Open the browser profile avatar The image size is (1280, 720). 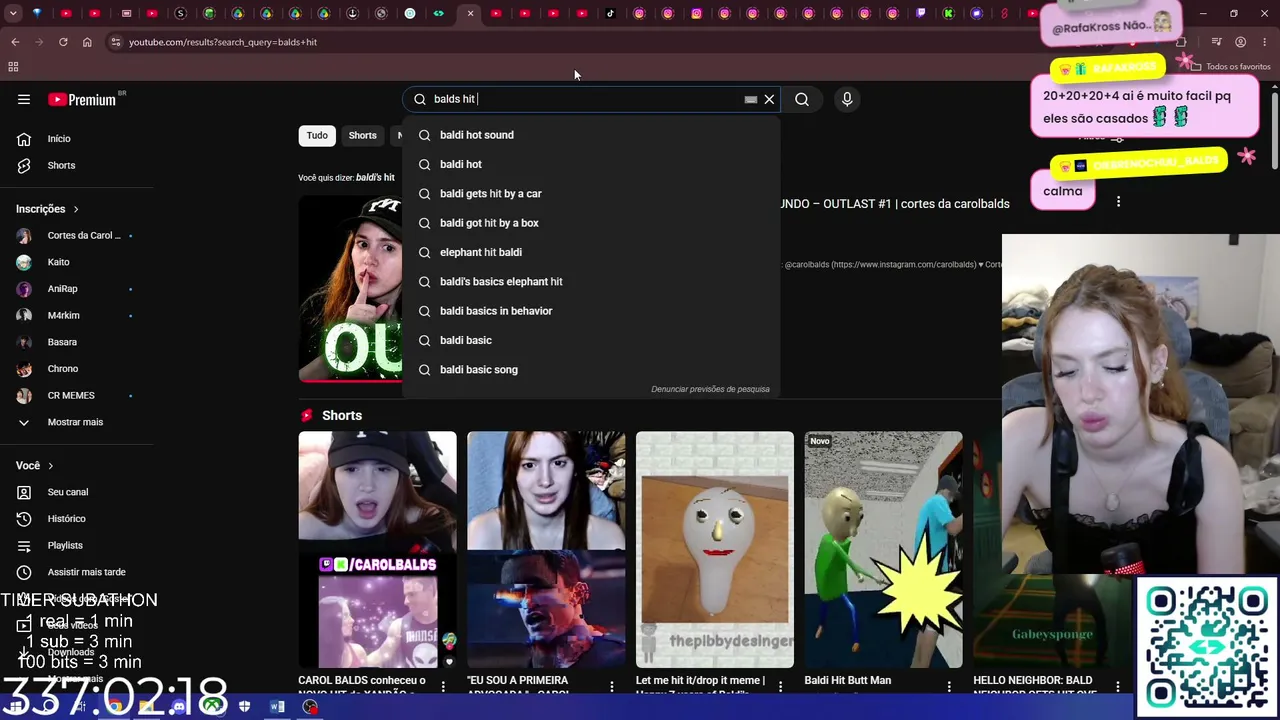1240,42
